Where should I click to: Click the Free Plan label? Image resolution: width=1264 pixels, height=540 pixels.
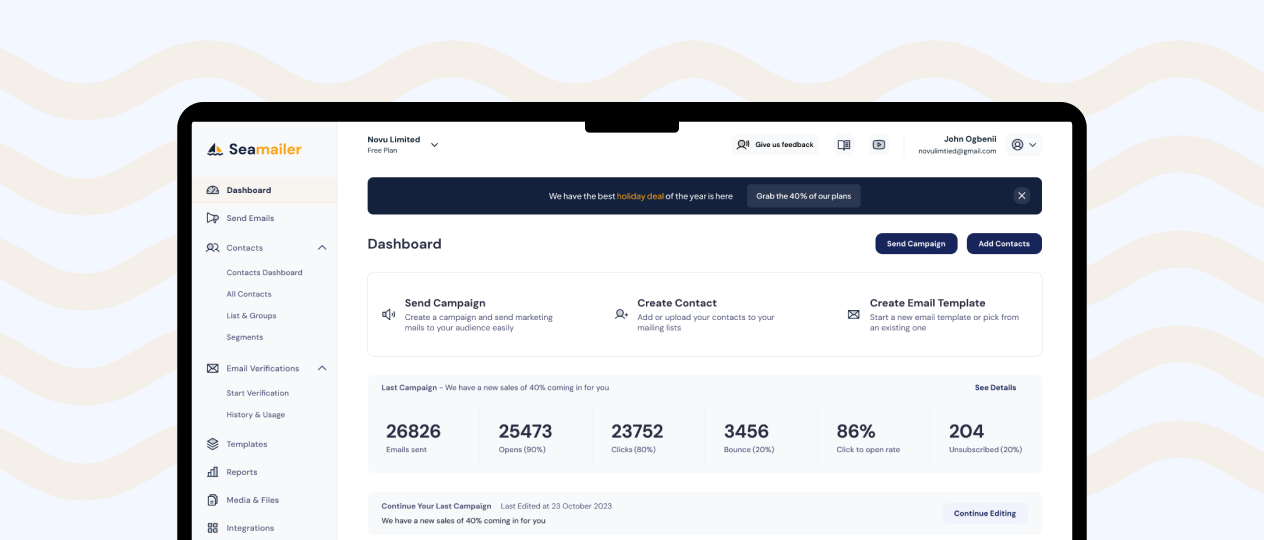[x=382, y=151]
